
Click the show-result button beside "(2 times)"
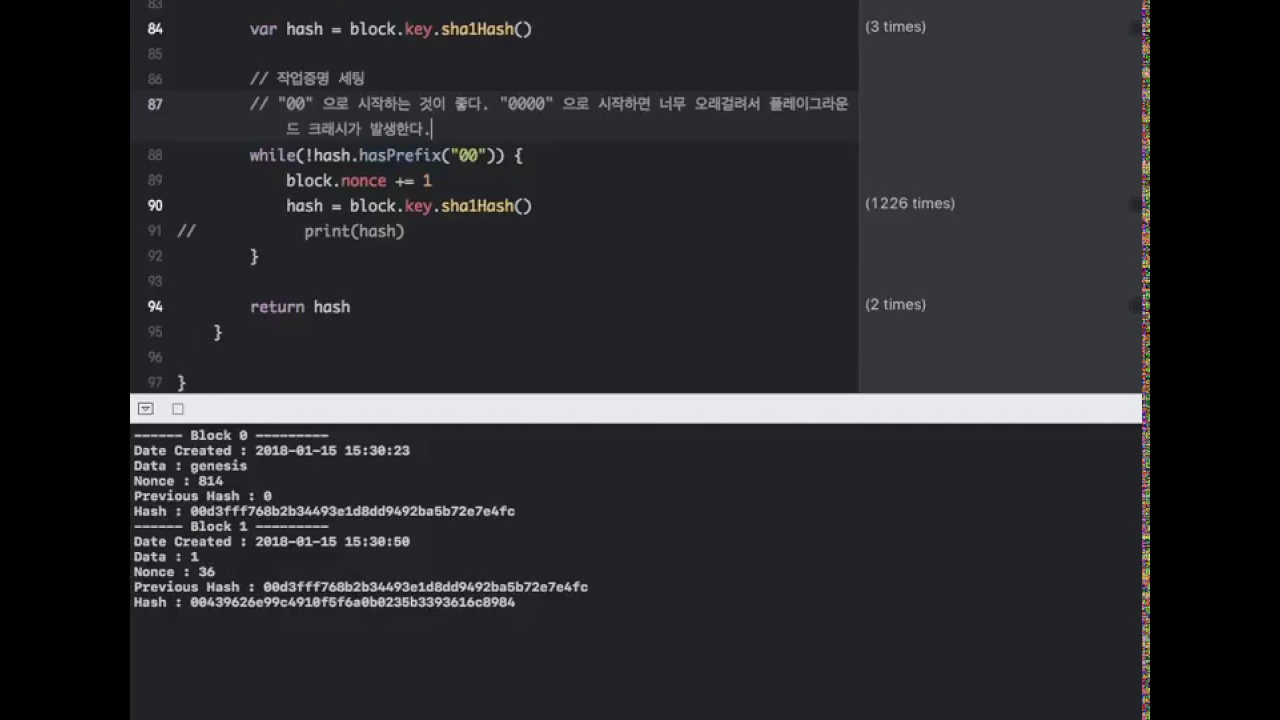coord(1134,305)
